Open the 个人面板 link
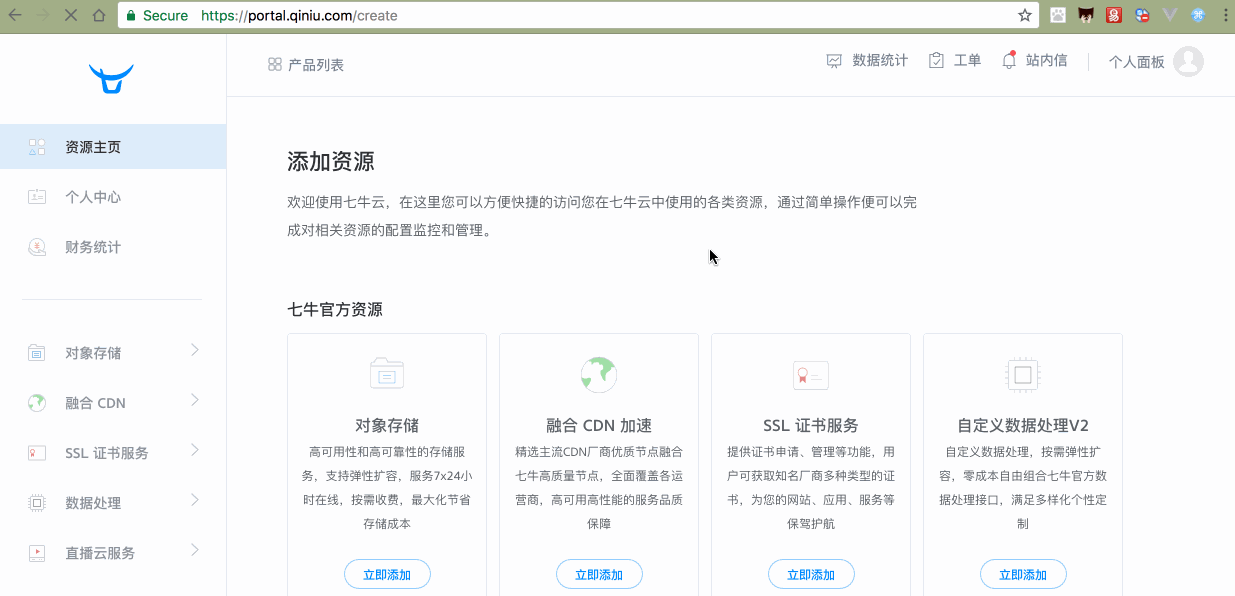The width and height of the screenshot is (1235, 596). [x=1137, y=62]
